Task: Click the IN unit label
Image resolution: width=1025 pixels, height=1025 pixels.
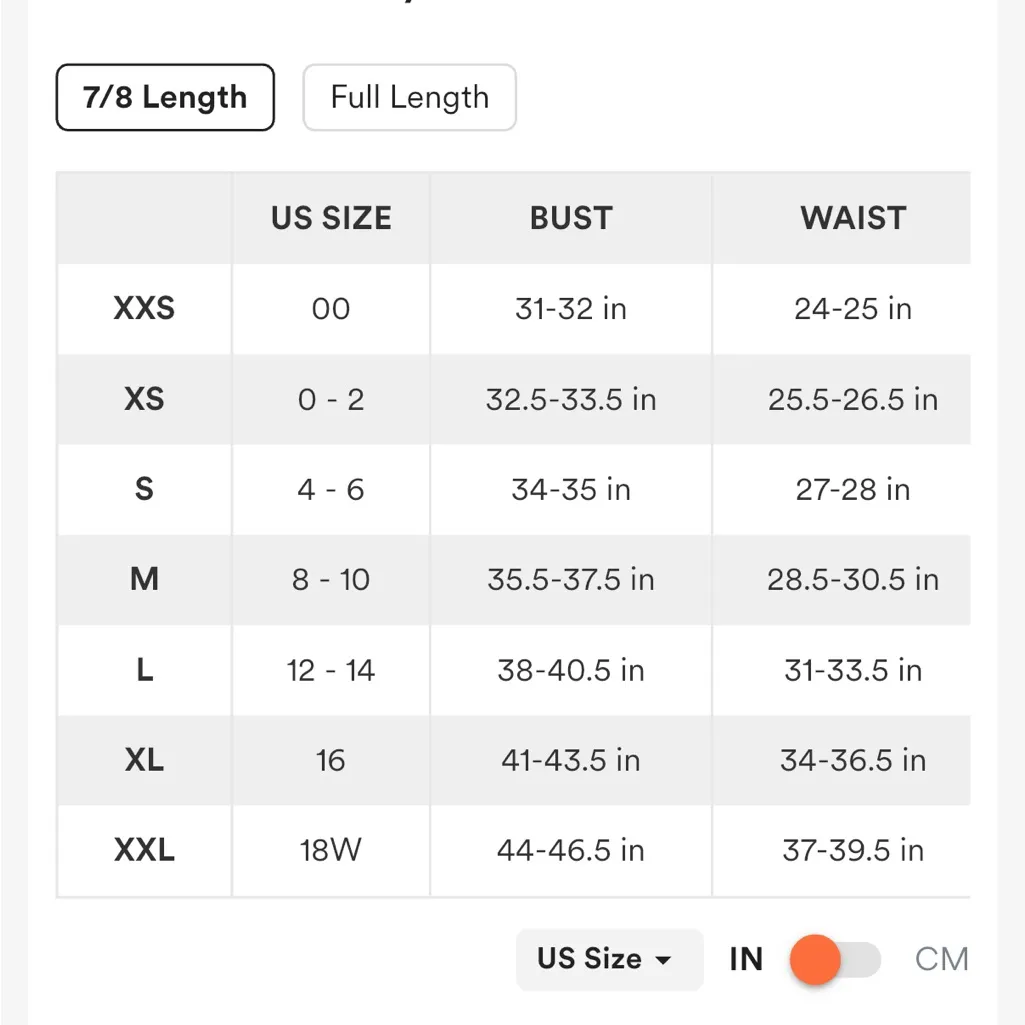Action: (745, 959)
